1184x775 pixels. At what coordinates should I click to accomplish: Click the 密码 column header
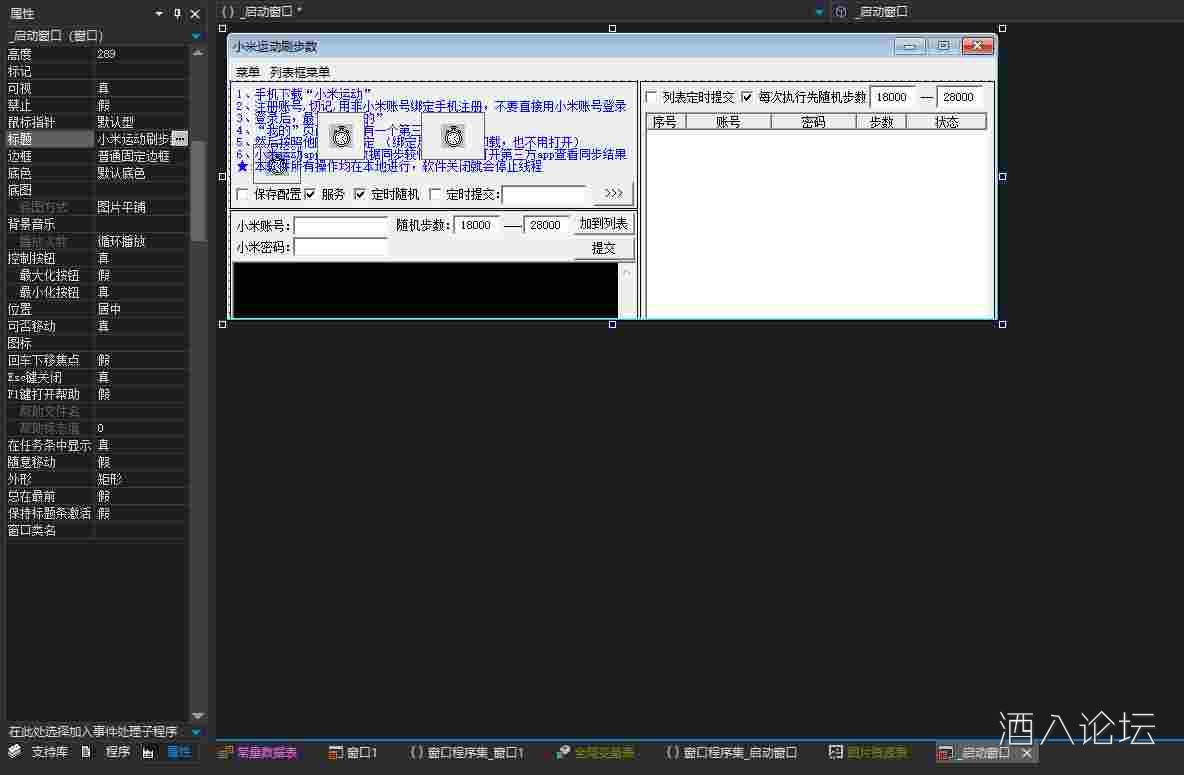click(x=813, y=122)
